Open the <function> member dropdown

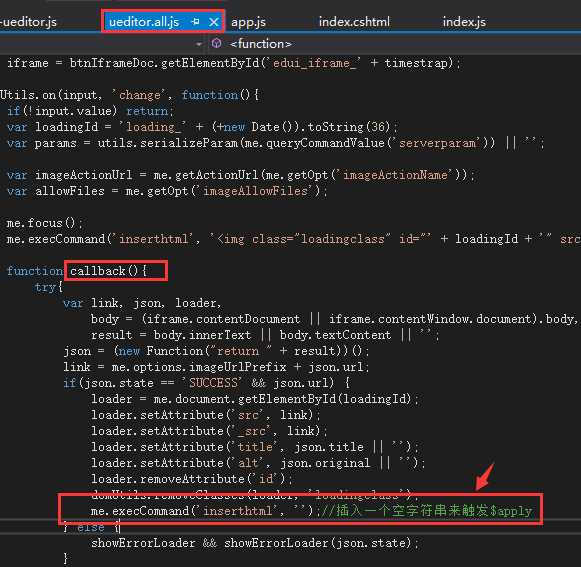[x=260, y=44]
